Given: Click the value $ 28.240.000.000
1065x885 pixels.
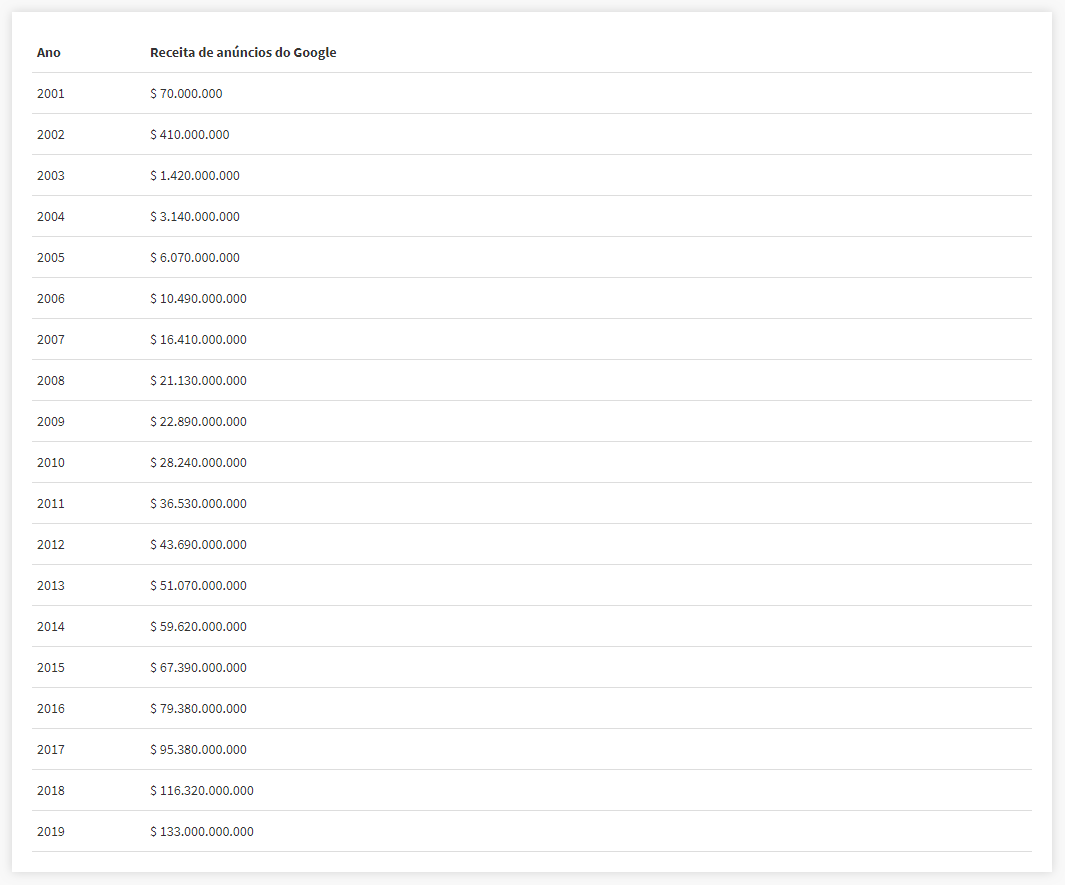Looking at the screenshot, I should point(198,463).
